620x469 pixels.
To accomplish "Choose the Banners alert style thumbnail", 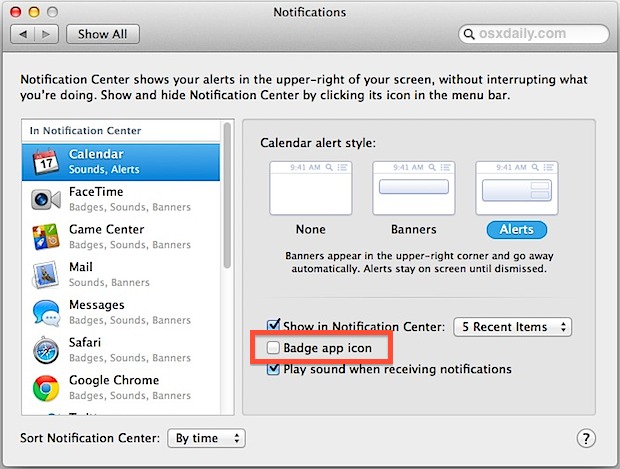I will (414, 188).
